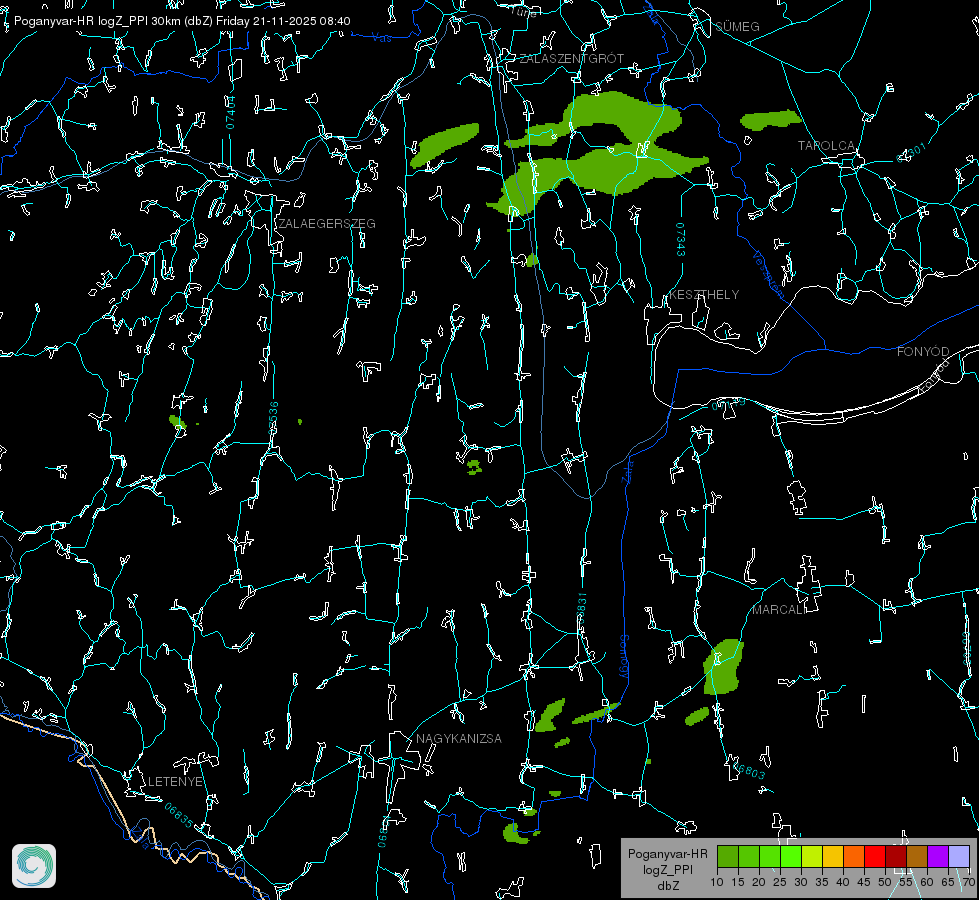This screenshot has height=900, width=979.
Task: Click the LETENYE town label
Action: (x=175, y=781)
